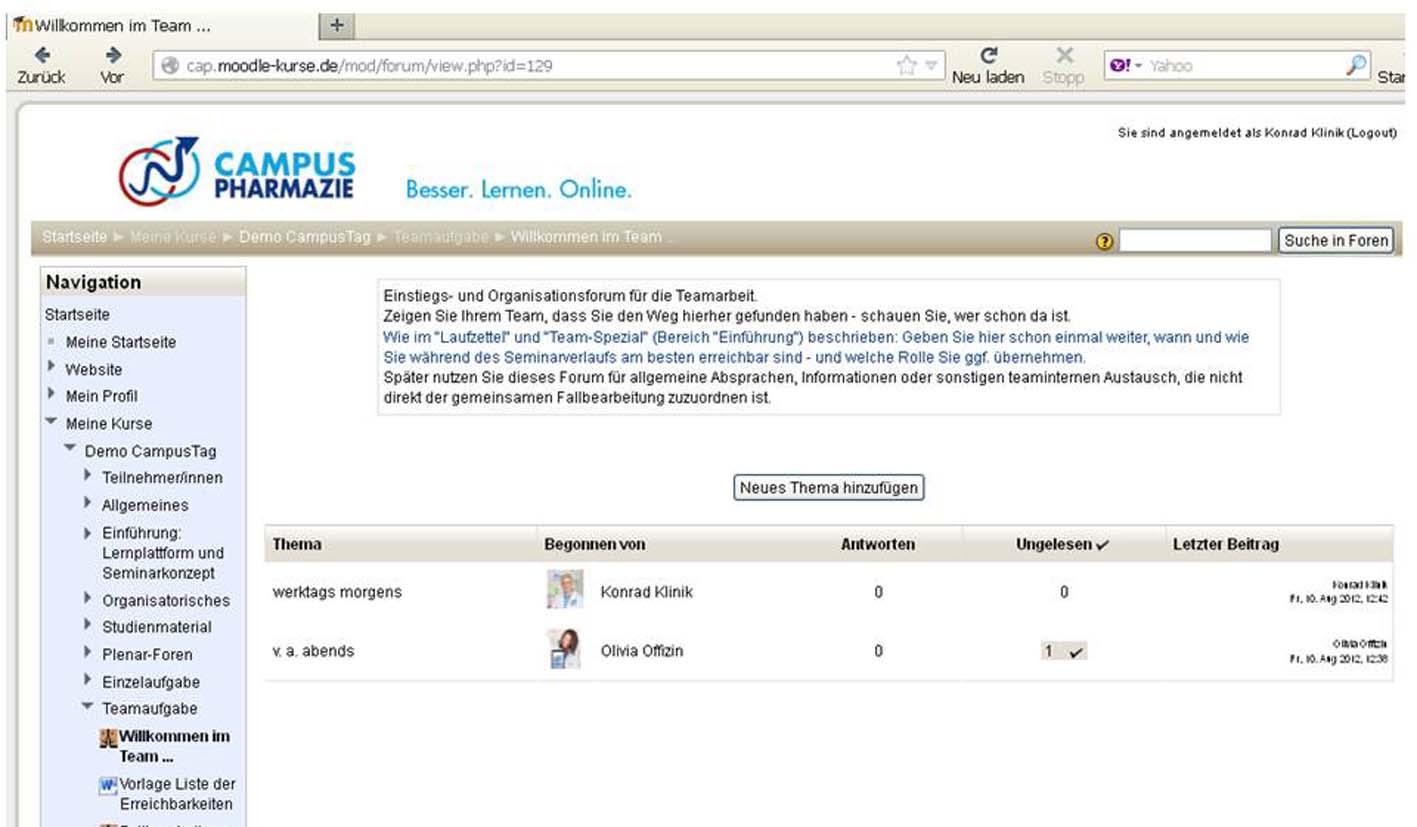This screenshot has height=827, width=1417.
Task: Mark Olivia Offizin's thread as read checkmark
Action: tap(1076, 652)
